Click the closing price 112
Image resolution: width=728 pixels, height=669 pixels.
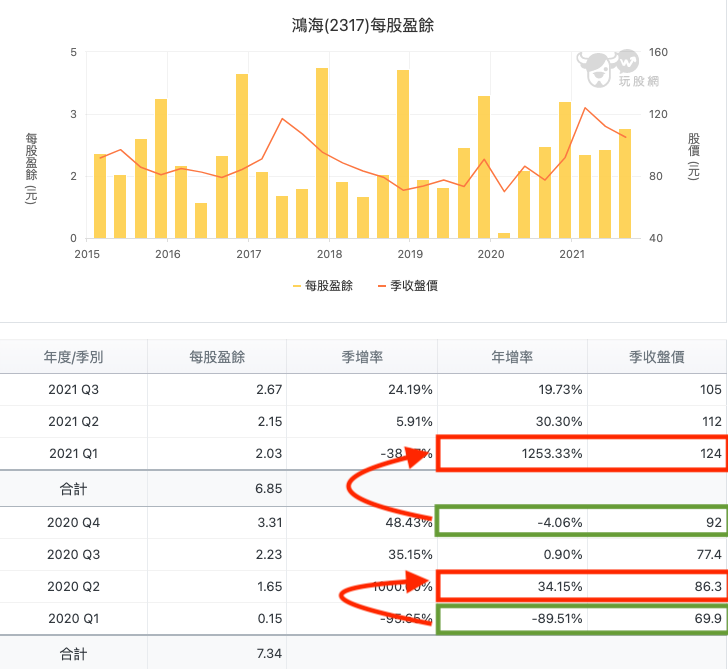[712, 422]
